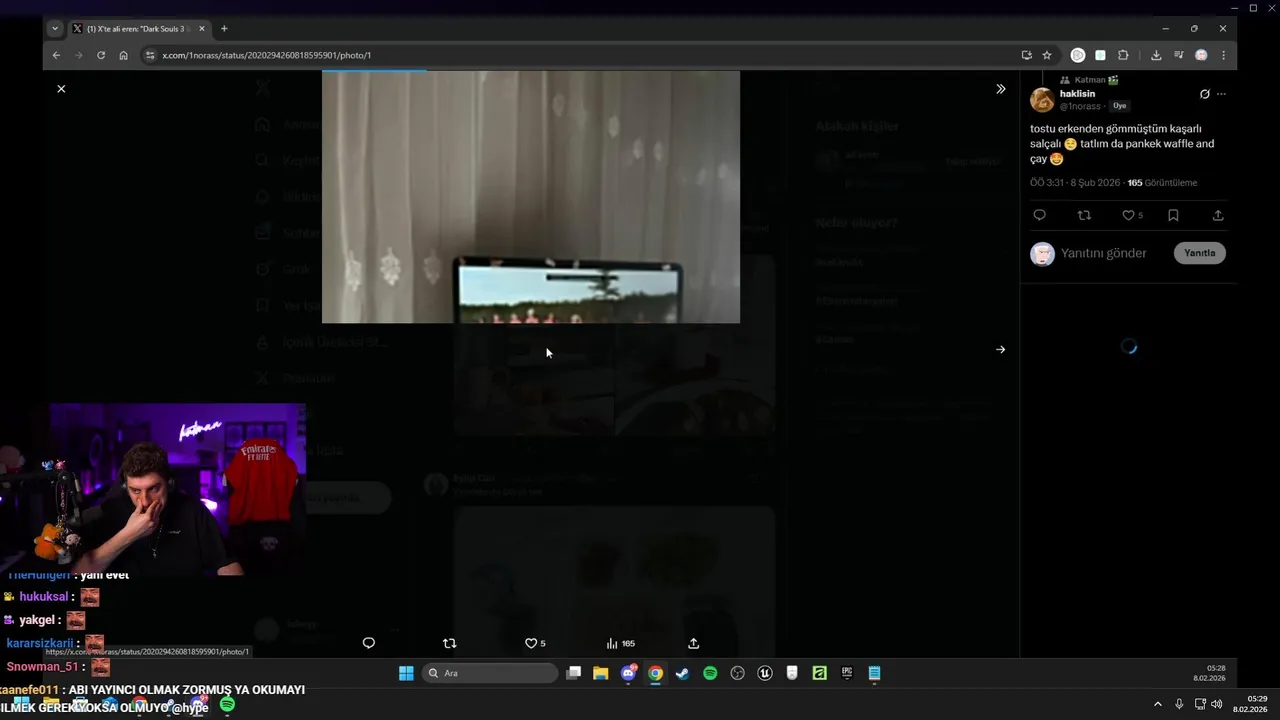This screenshot has width=1280, height=720.
Task: Close the 'Dark Souls 3' X tab
Action: click(201, 29)
